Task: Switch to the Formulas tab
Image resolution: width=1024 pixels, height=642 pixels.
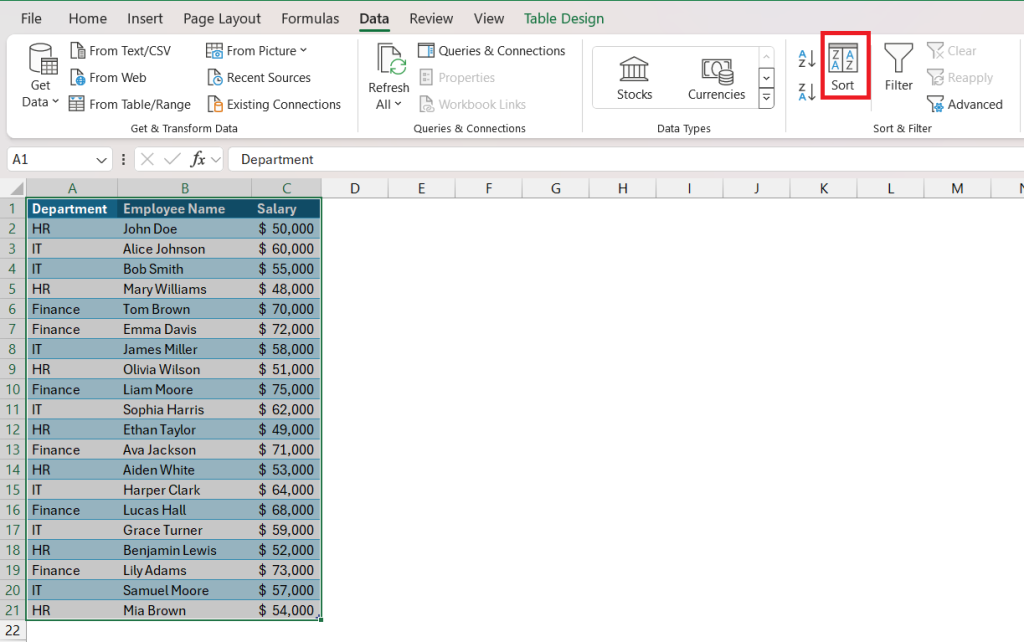Action: click(x=310, y=19)
